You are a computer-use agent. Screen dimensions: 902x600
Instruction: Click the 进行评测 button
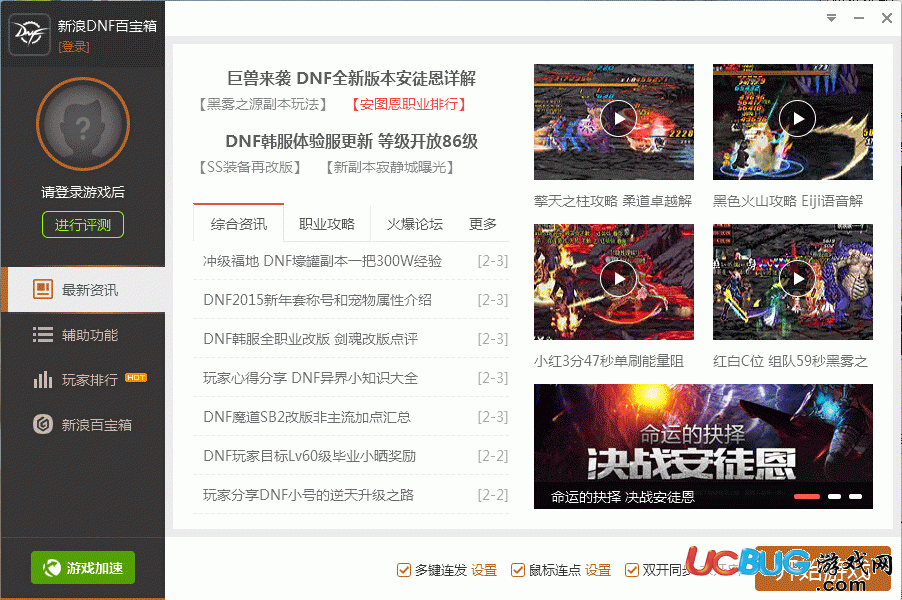pyautogui.click(x=83, y=224)
